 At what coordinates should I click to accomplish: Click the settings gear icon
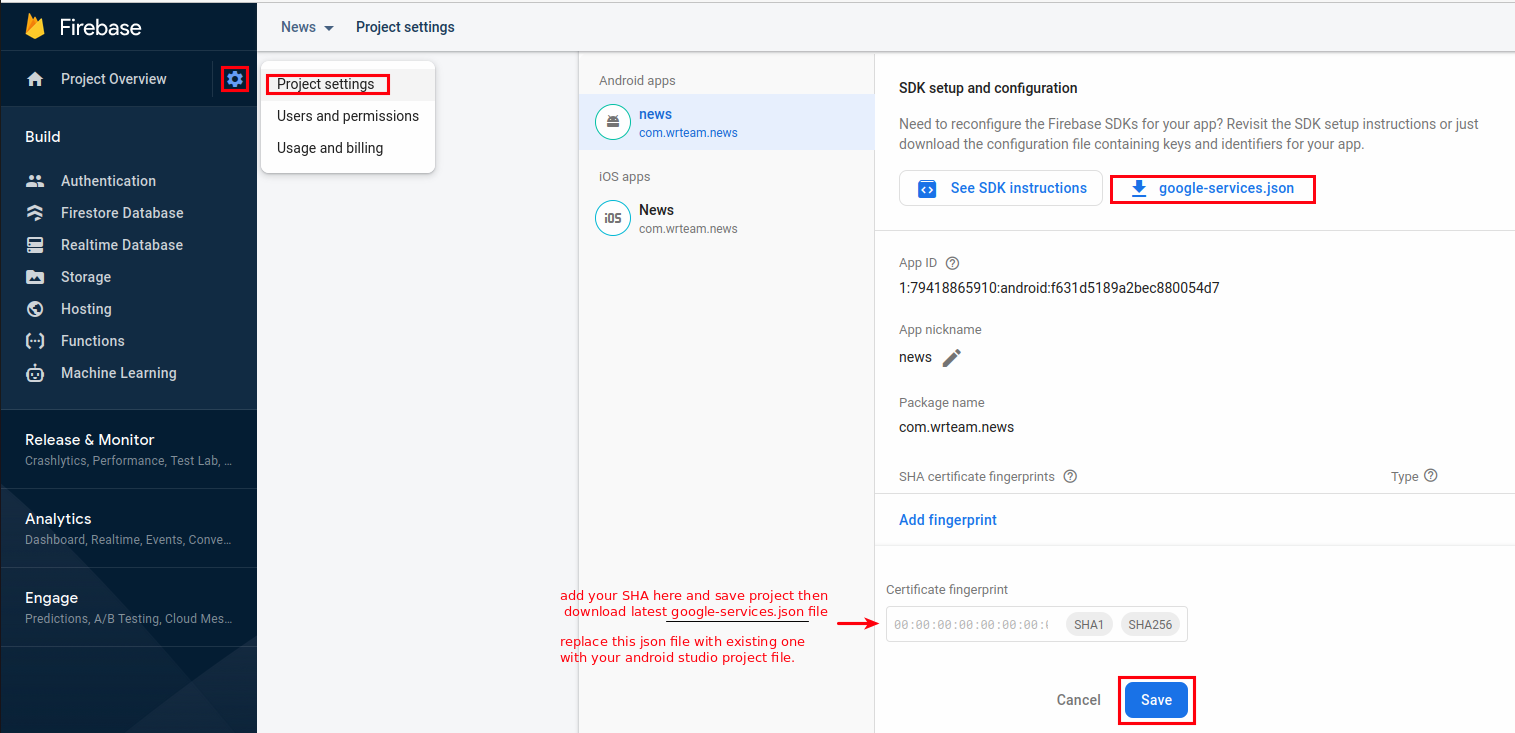tap(234, 79)
